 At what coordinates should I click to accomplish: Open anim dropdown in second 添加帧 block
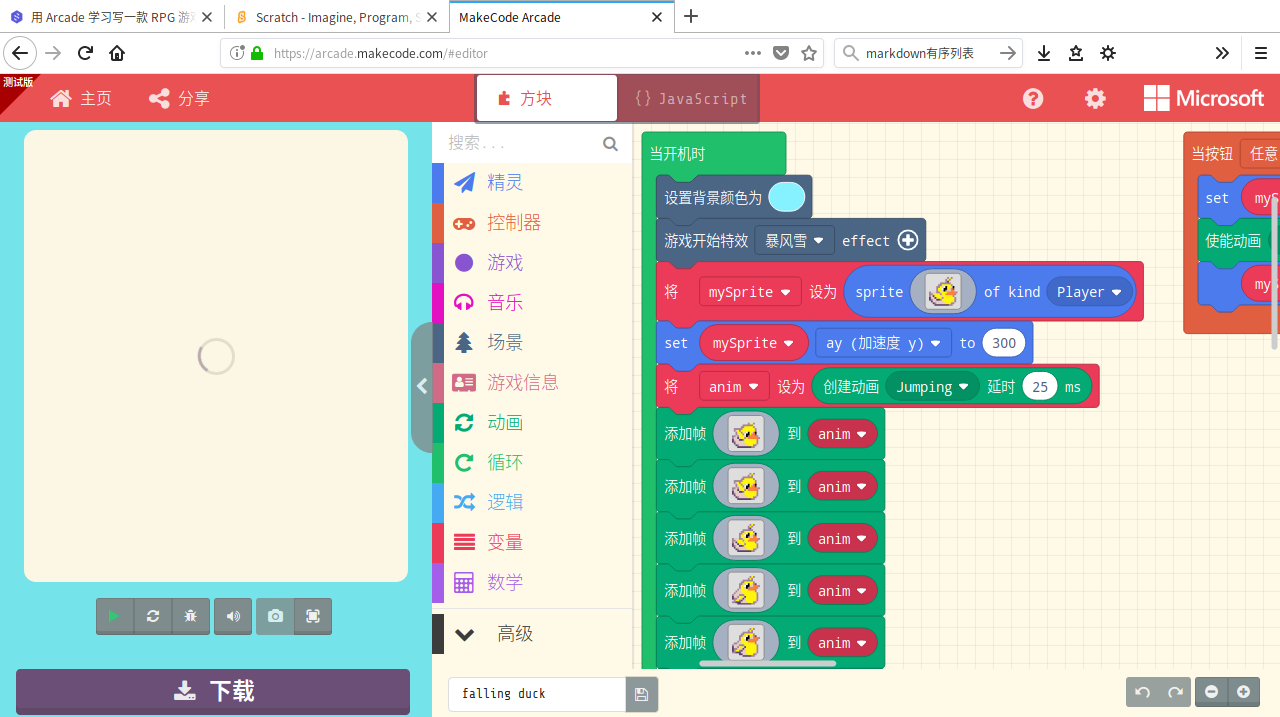click(x=843, y=487)
